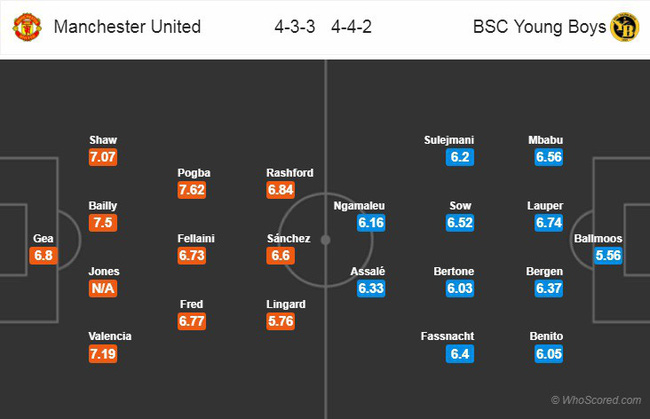
Task: Select player Rashford on the pitch
Action: pyautogui.click(x=287, y=172)
